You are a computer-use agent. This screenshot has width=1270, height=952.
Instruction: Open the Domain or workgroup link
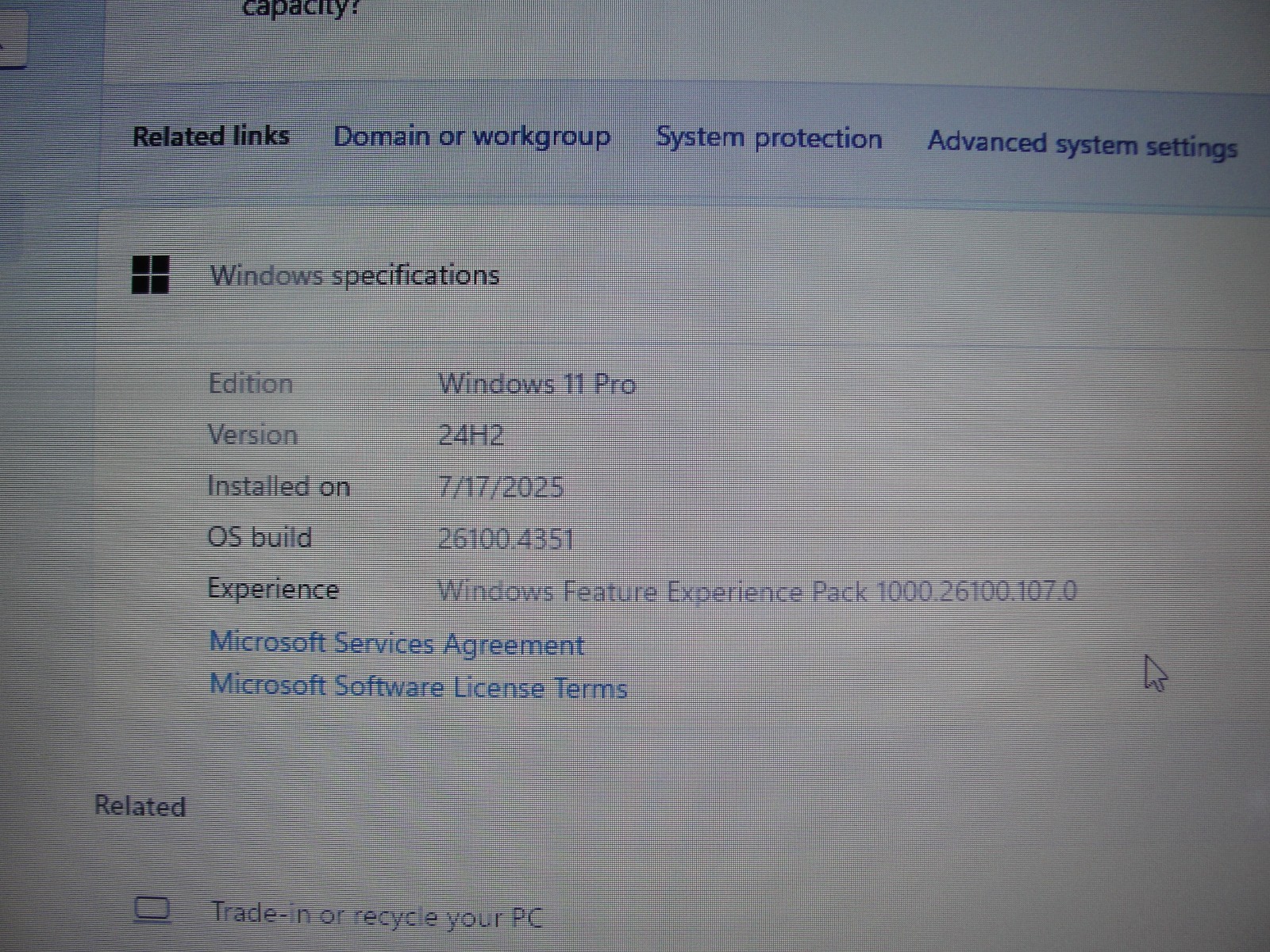(471, 136)
